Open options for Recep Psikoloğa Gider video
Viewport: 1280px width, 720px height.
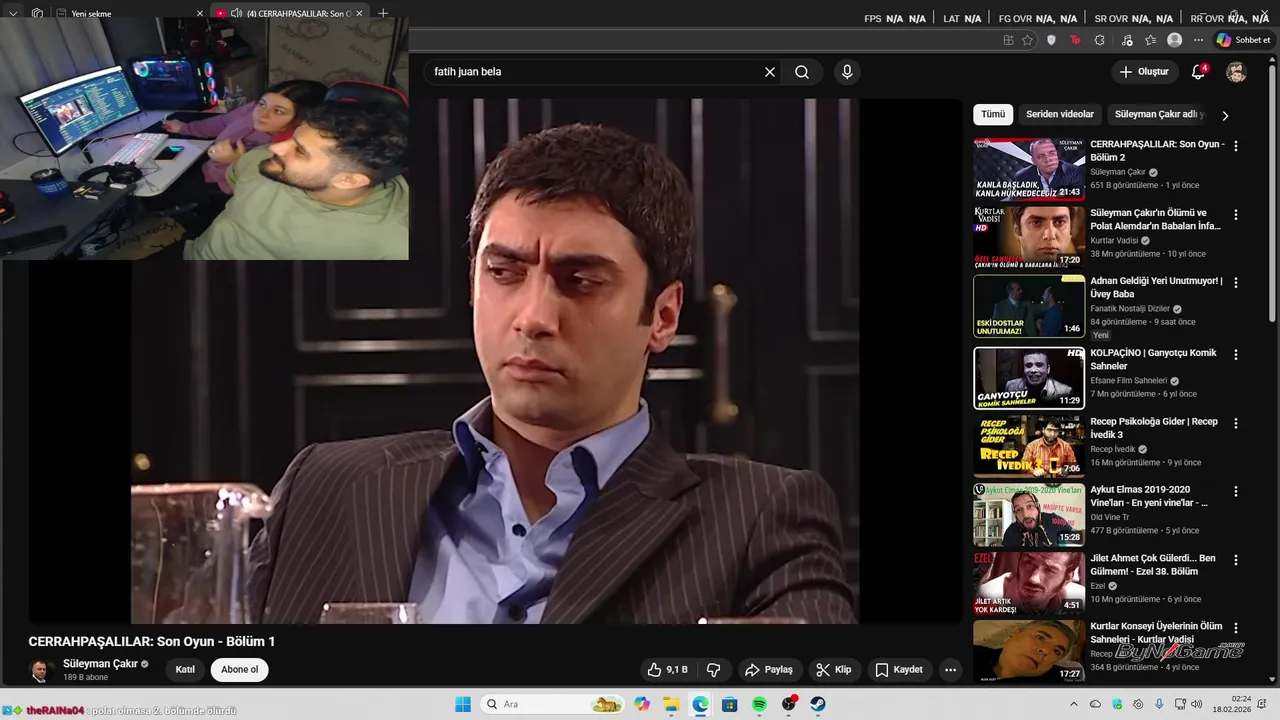1236,424
